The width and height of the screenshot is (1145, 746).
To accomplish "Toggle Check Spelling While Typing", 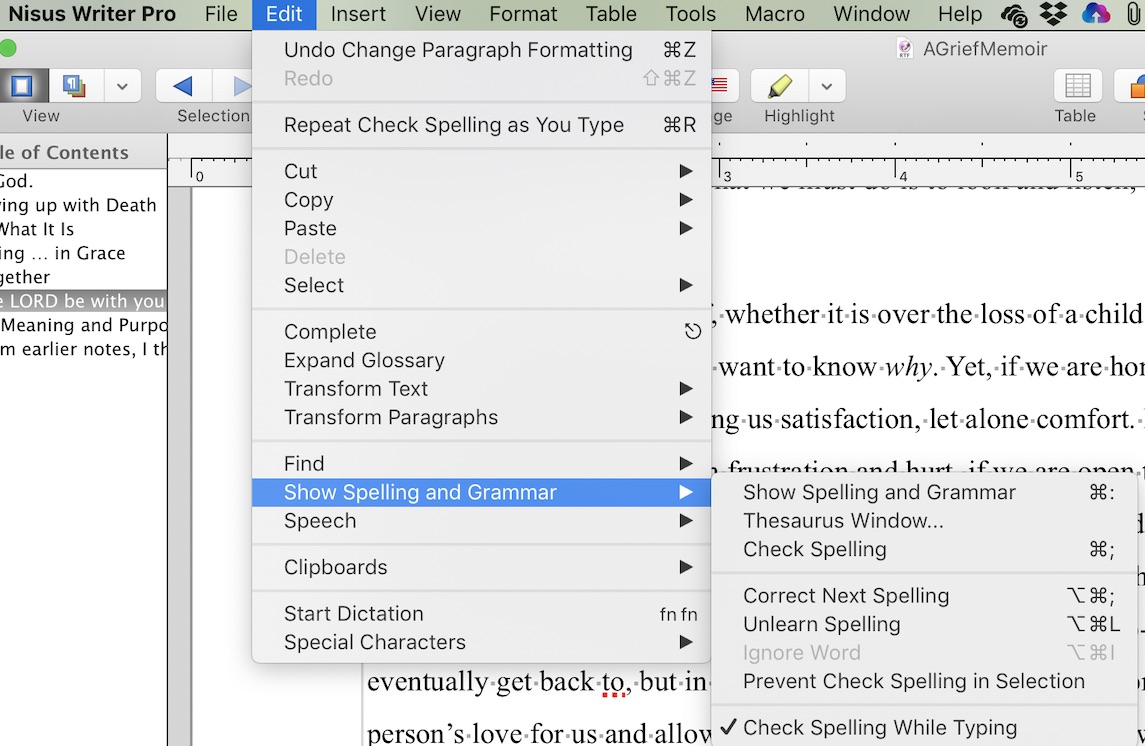I will (880, 728).
